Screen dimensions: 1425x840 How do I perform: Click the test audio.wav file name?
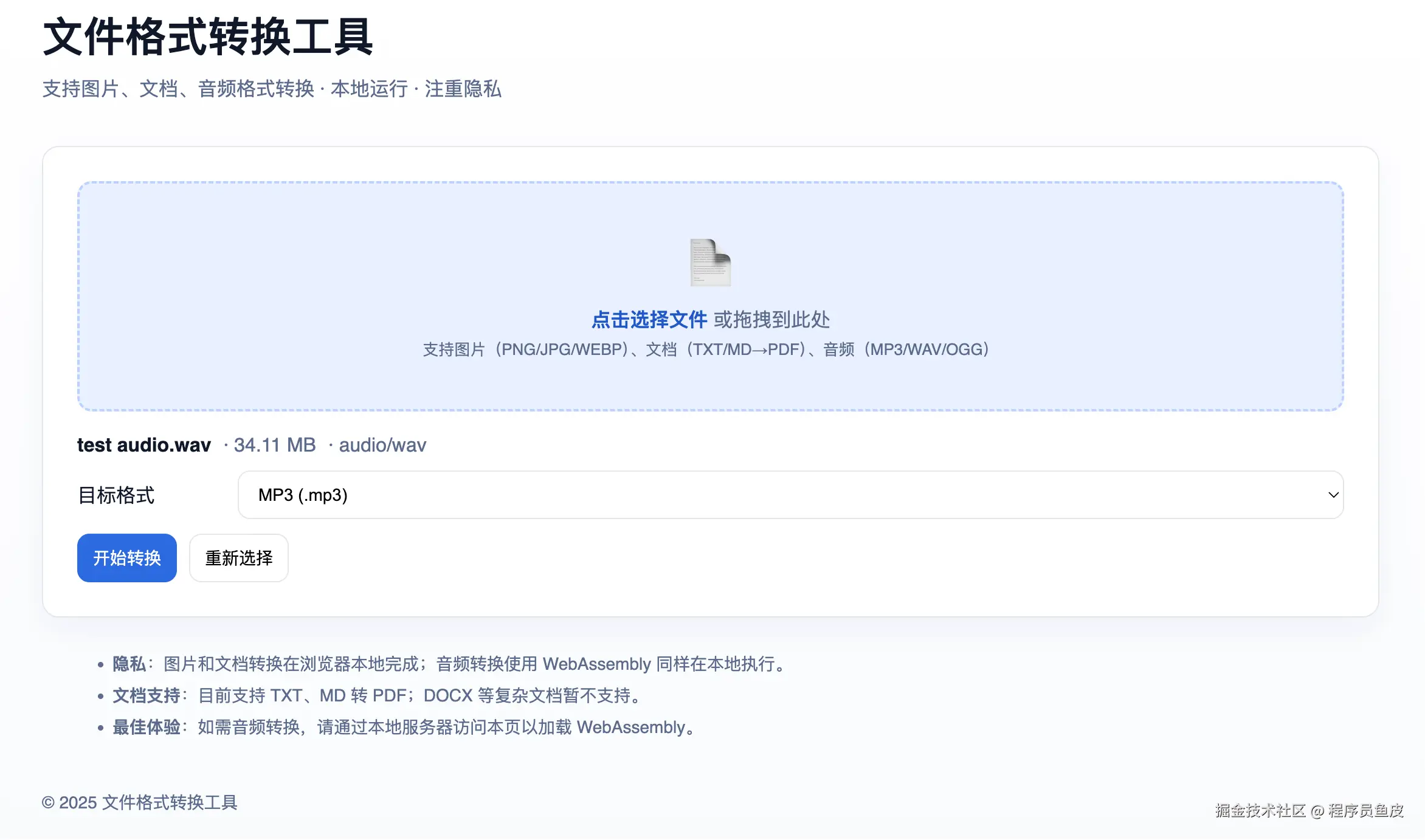pyautogui.click(x=144, y=445)
